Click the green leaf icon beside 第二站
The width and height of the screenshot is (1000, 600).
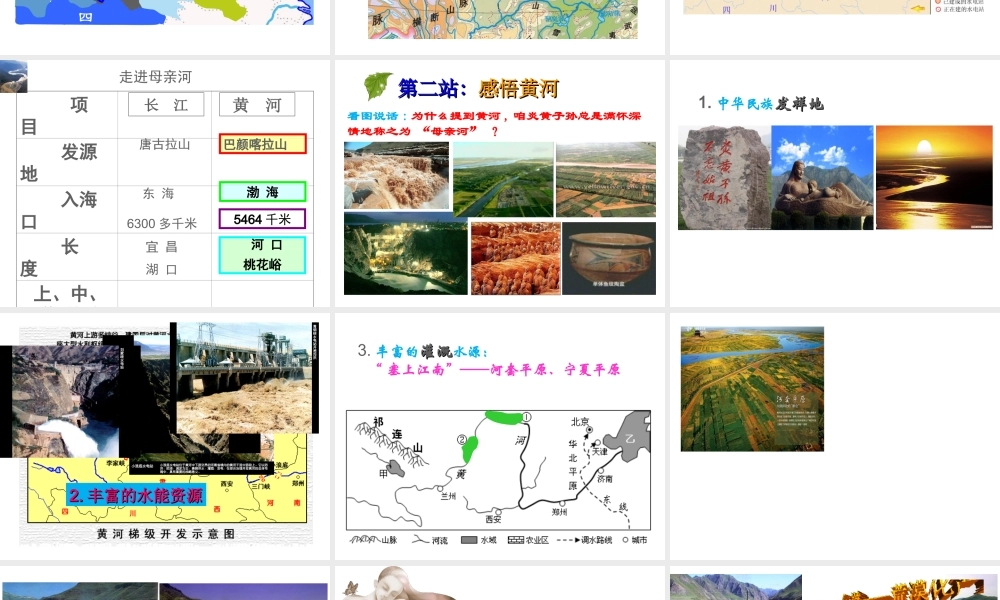point(378,86)
